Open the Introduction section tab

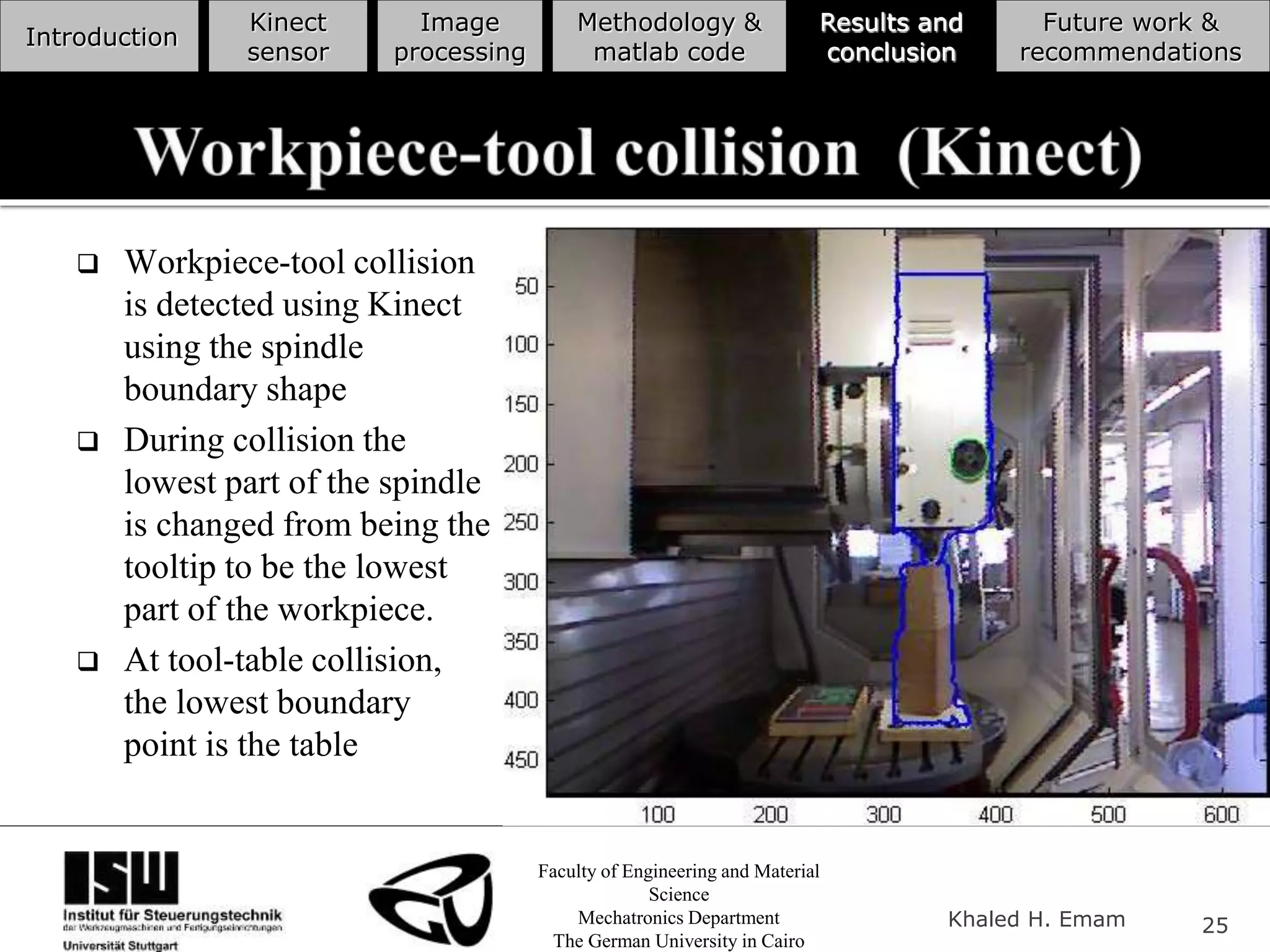[99, 36]
